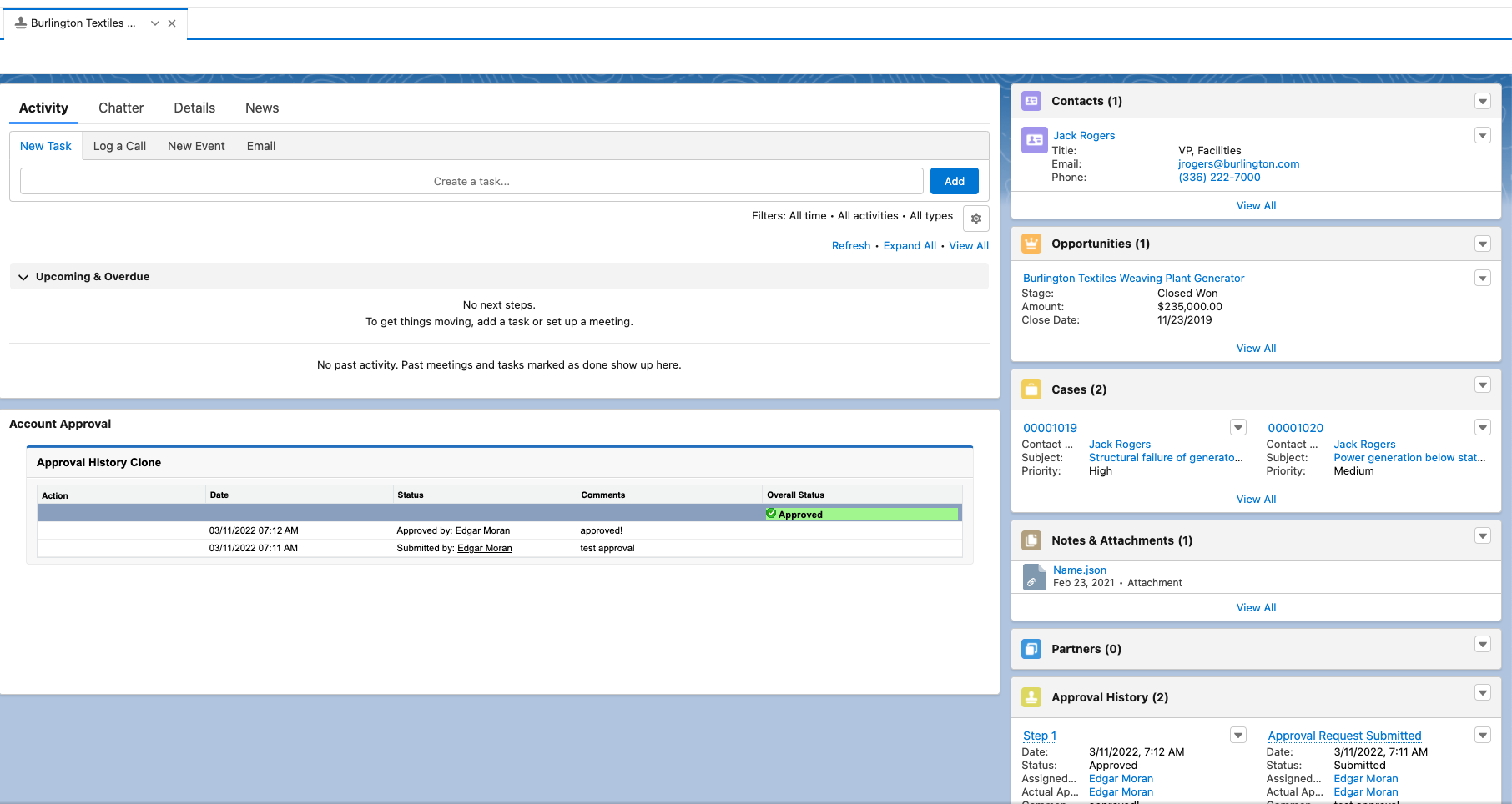
Task: Click the Opportunities crown icon
Action: coord(1031,244)
